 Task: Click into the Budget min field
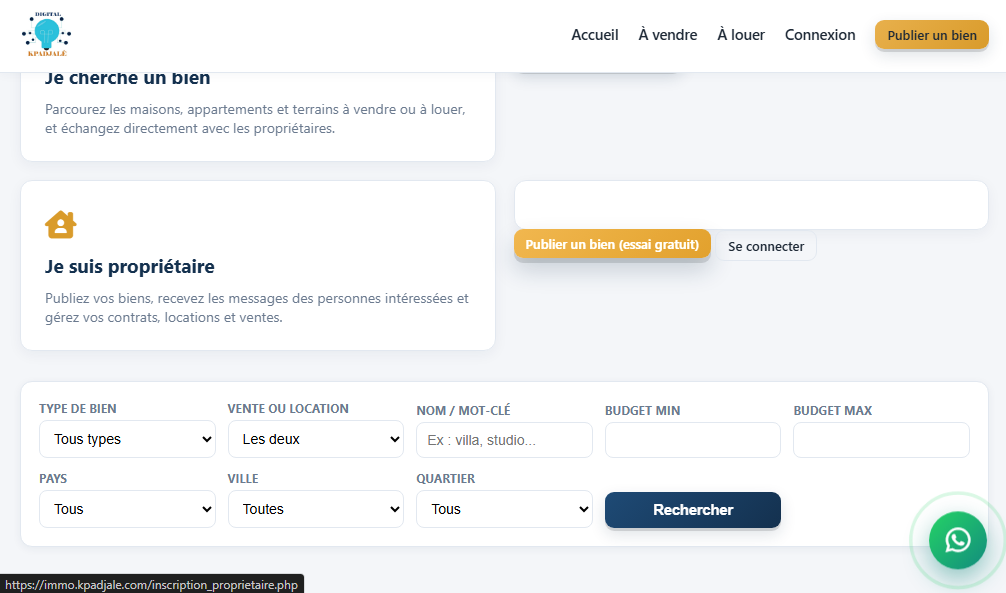click(693, 440)
